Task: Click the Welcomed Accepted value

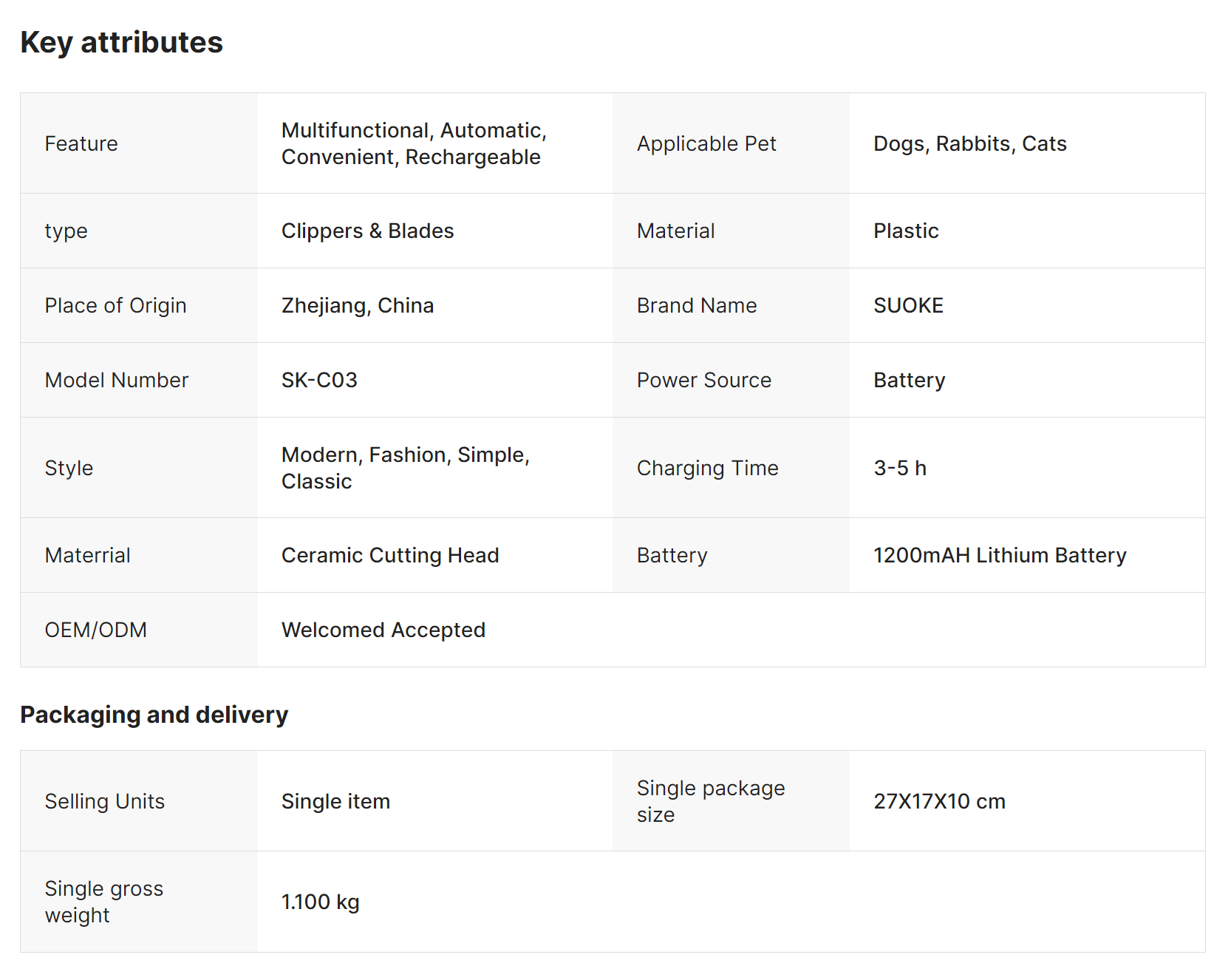Action: pyautogui.click(x=383, y=630)
